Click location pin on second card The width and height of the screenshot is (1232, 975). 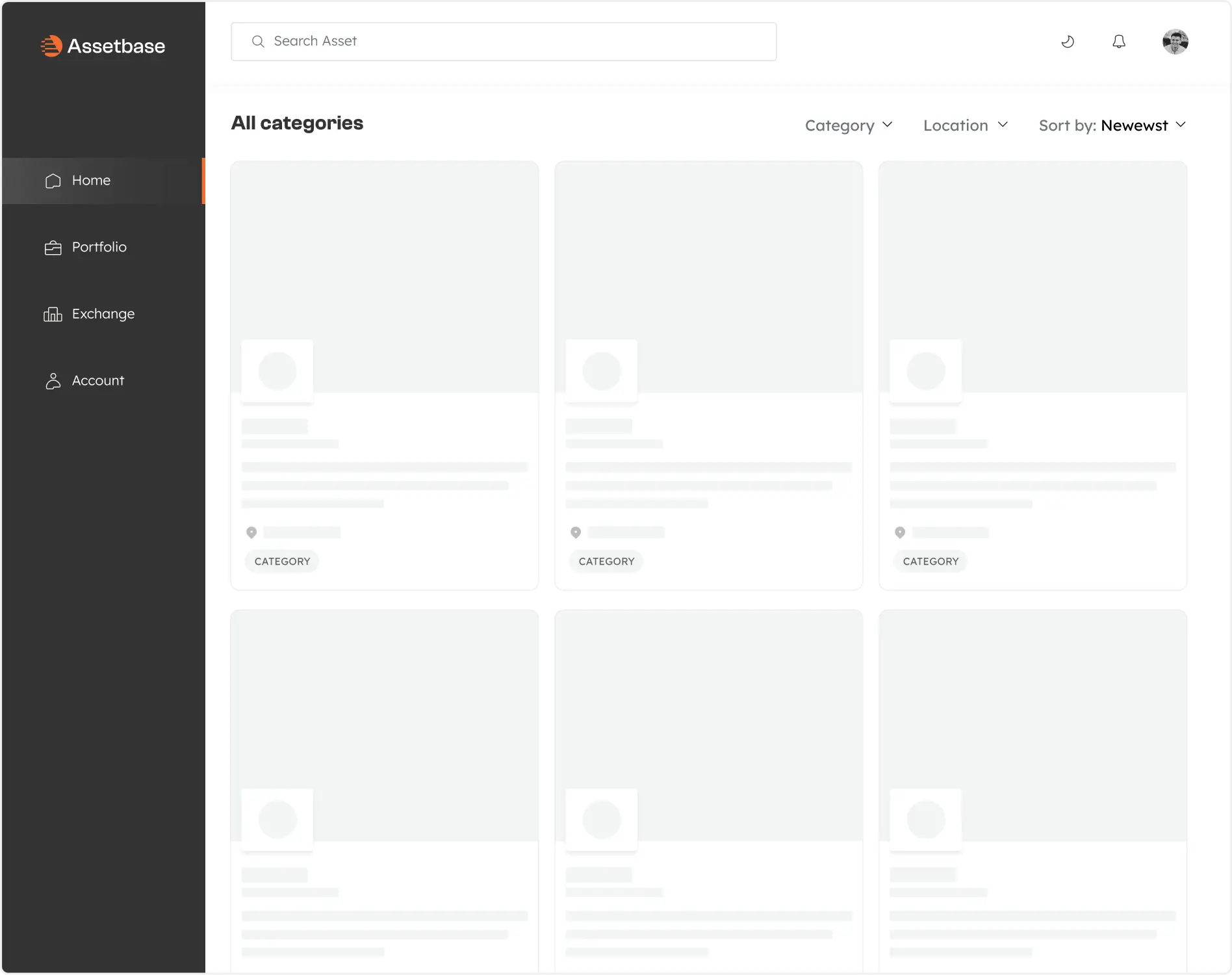pos(576,533)
